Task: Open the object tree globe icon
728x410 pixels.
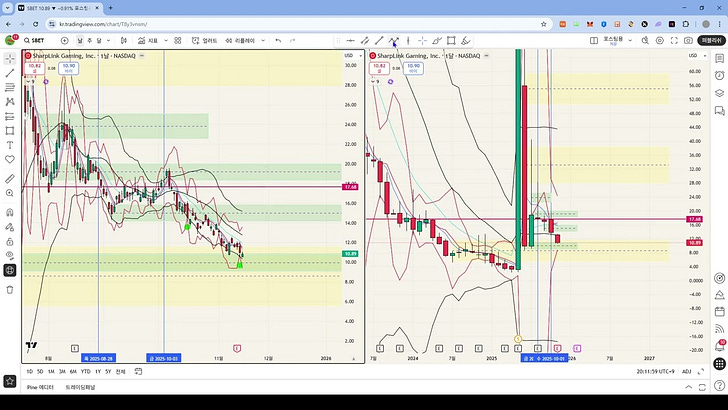Action: [10, 270]
